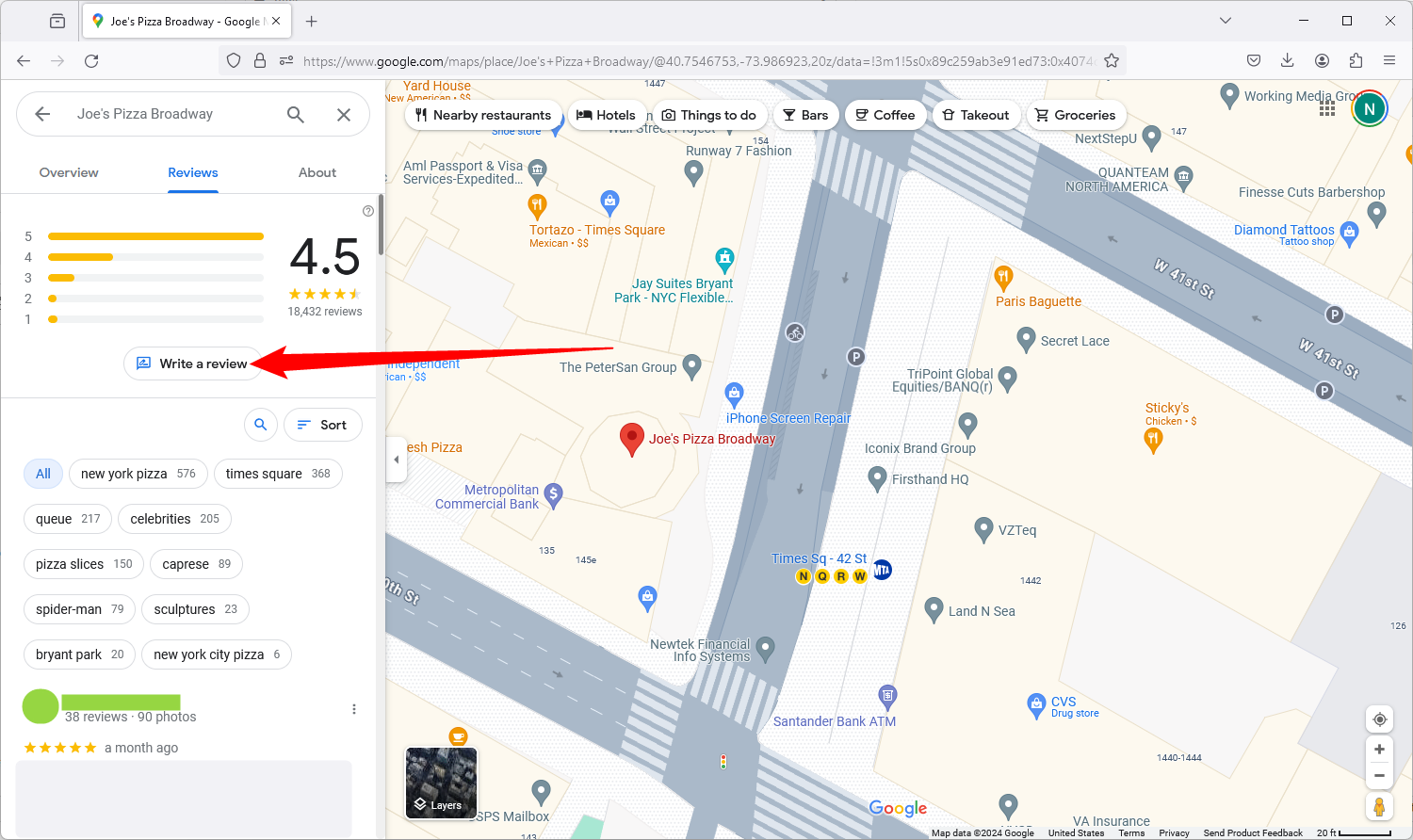Select the search reviews magnifier icon

coord(261,425)
